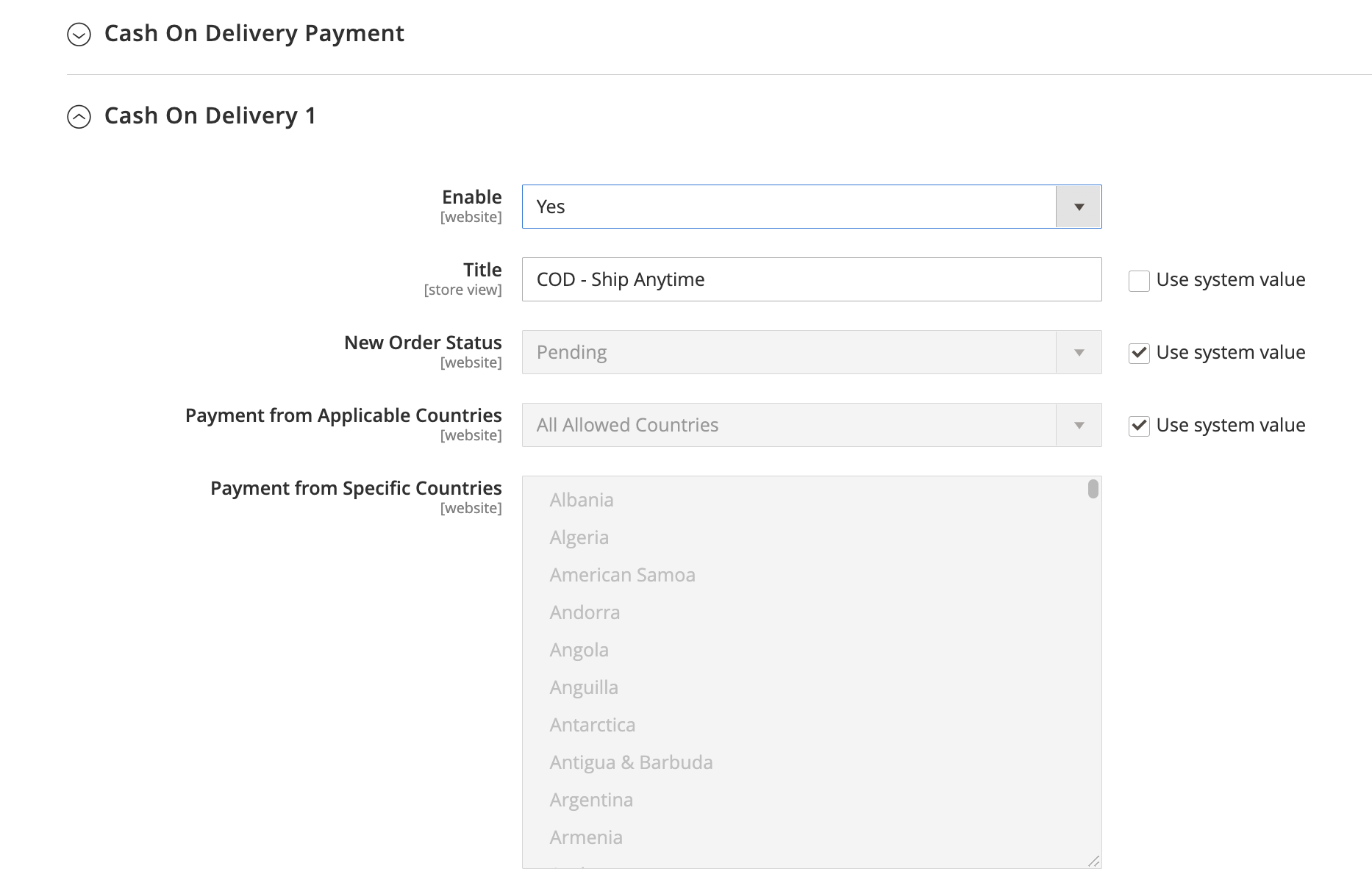Uncheck Use system value for Applicable Countries
Viewport: 1372px width, 891px height.
tap(1138, 426)
